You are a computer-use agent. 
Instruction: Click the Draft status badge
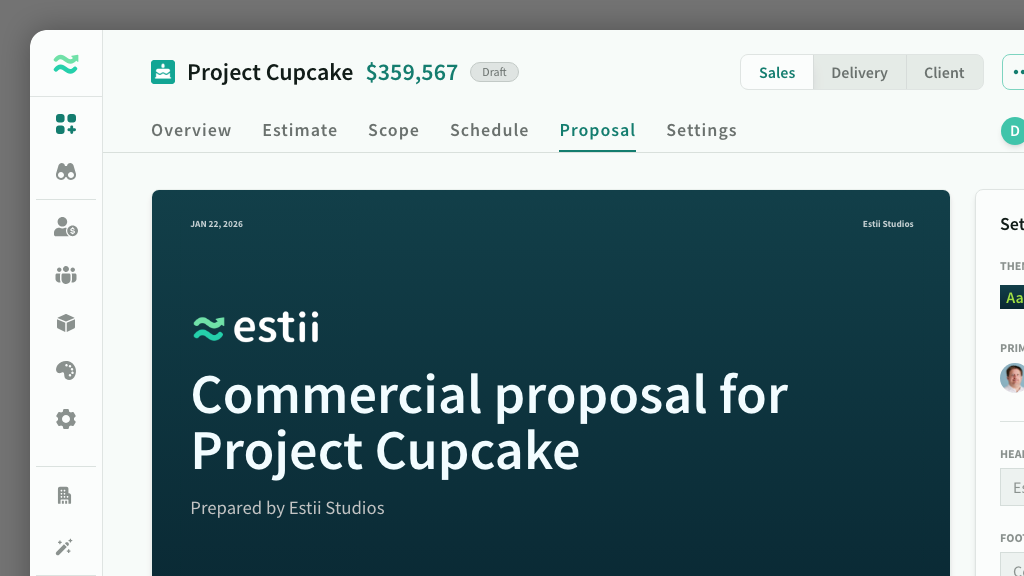494,72
